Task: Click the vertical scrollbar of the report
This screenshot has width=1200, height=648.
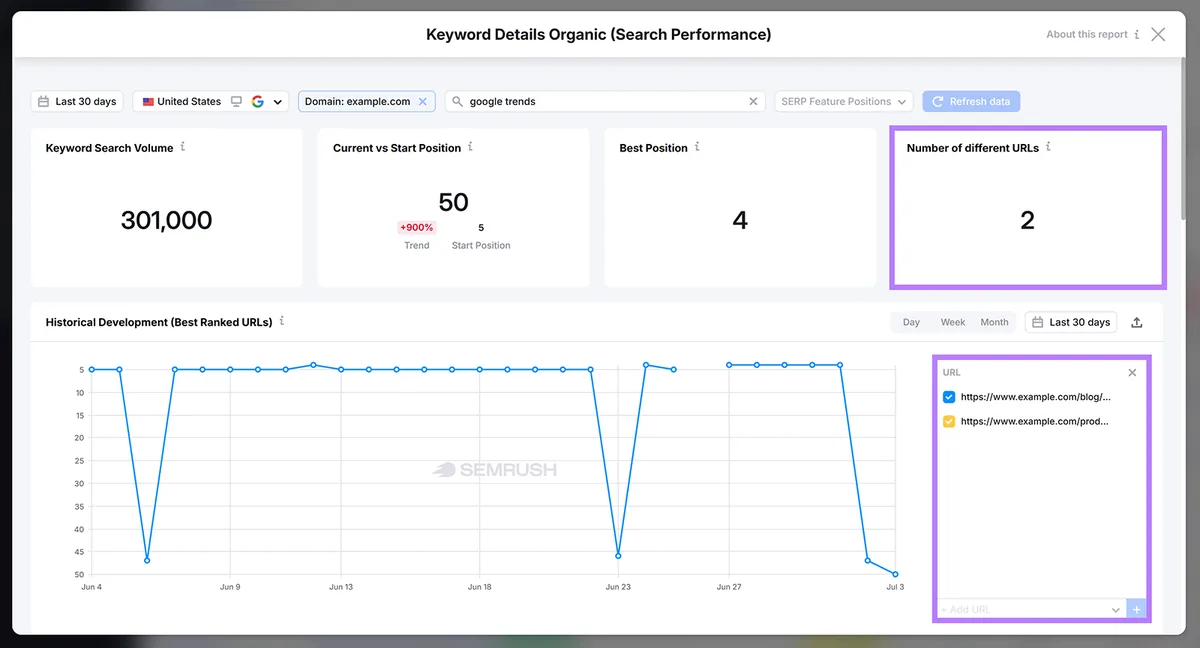Action: pyautogui.click(x=1182, y=139)
